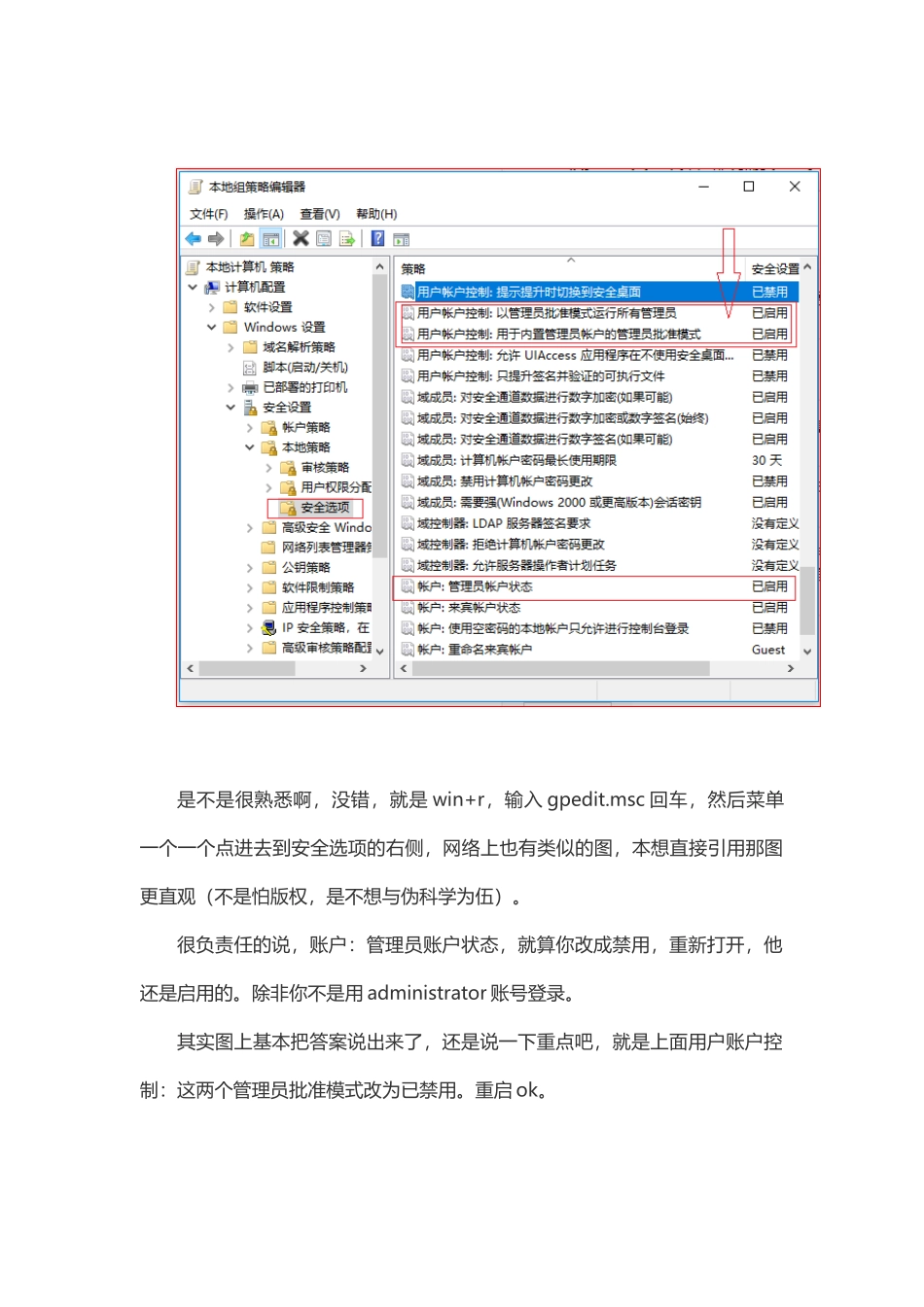Viewport: 924px width, 1307px height.
Task: Select policy 用户帐户控制: 提示提升时切换到安全桌面
Action: (599, 292)
